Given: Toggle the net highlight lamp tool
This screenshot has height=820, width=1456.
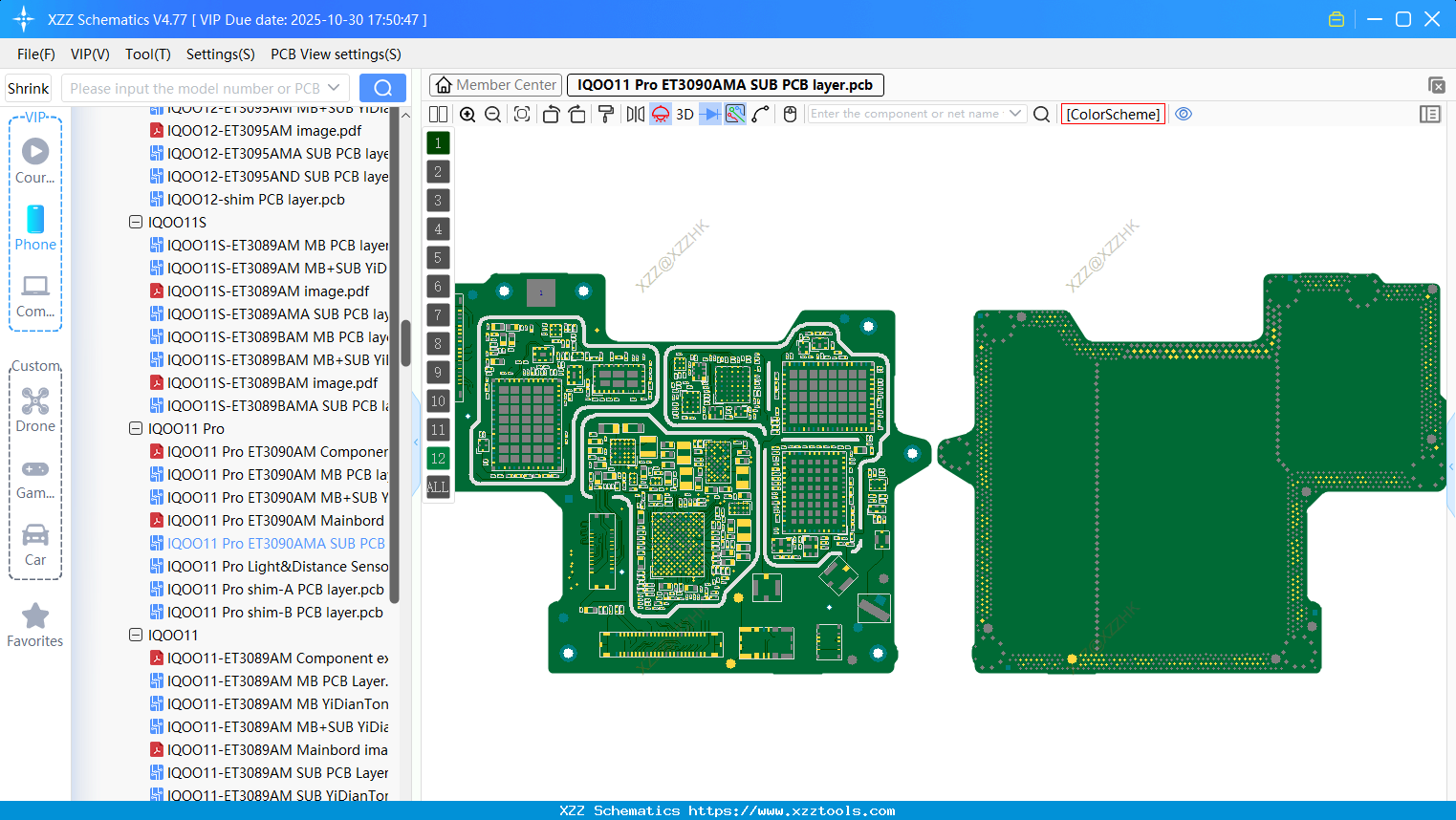Looking at the screenshot, I should [661, 114].
